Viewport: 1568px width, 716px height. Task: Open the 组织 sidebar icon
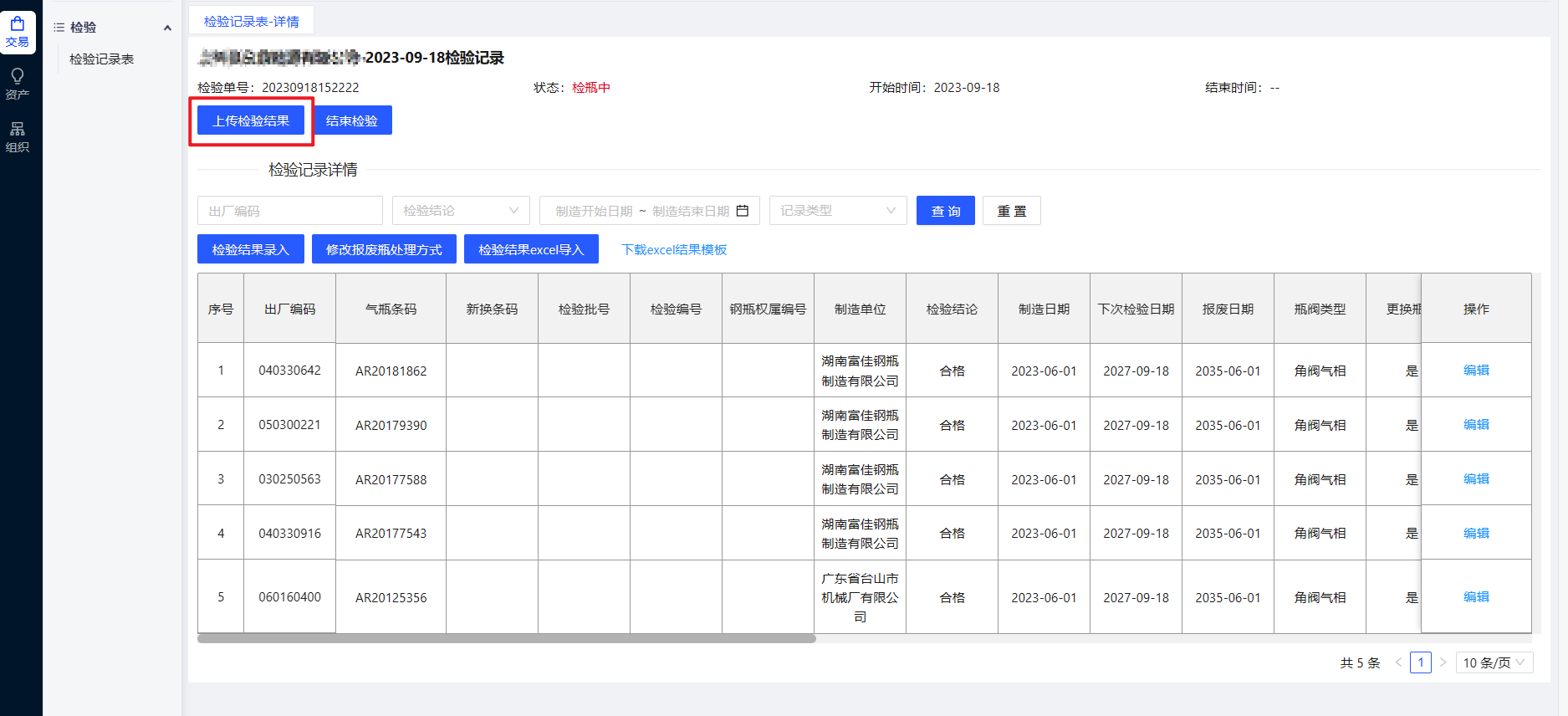click(x=18, y=137)
